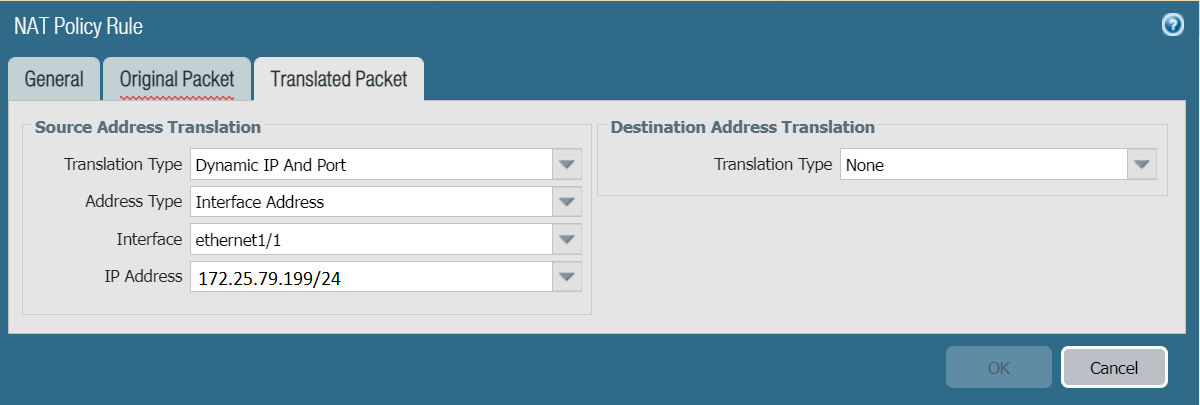Image resolution: width=1200 pixels, height=405 pixels.
Task: Click the Source Address Translation heading
Action: (148, 127)
